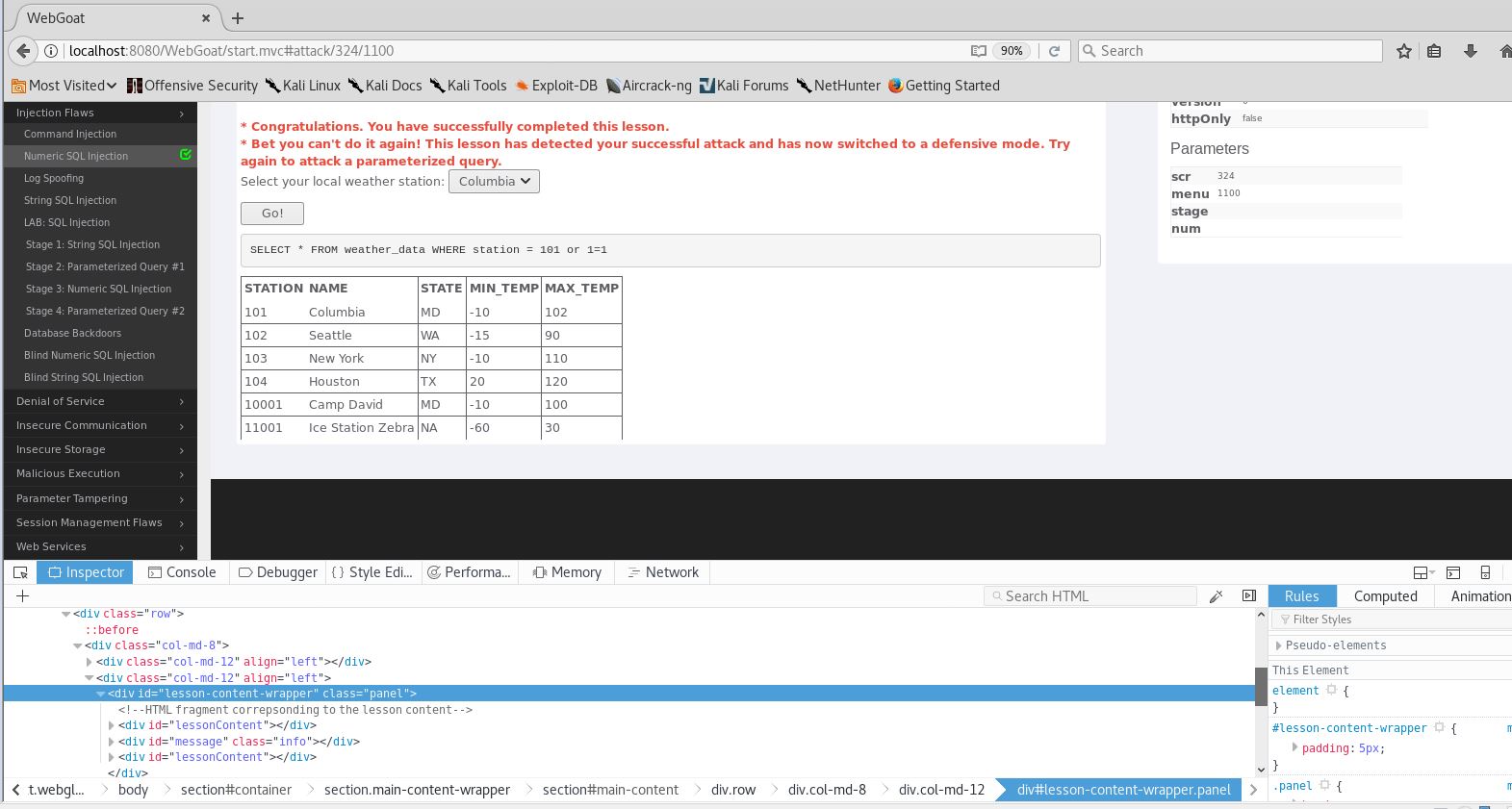Open frame selection layout icon
The height and width of the screenshot is (809, 1512).
pos(1422,572)
